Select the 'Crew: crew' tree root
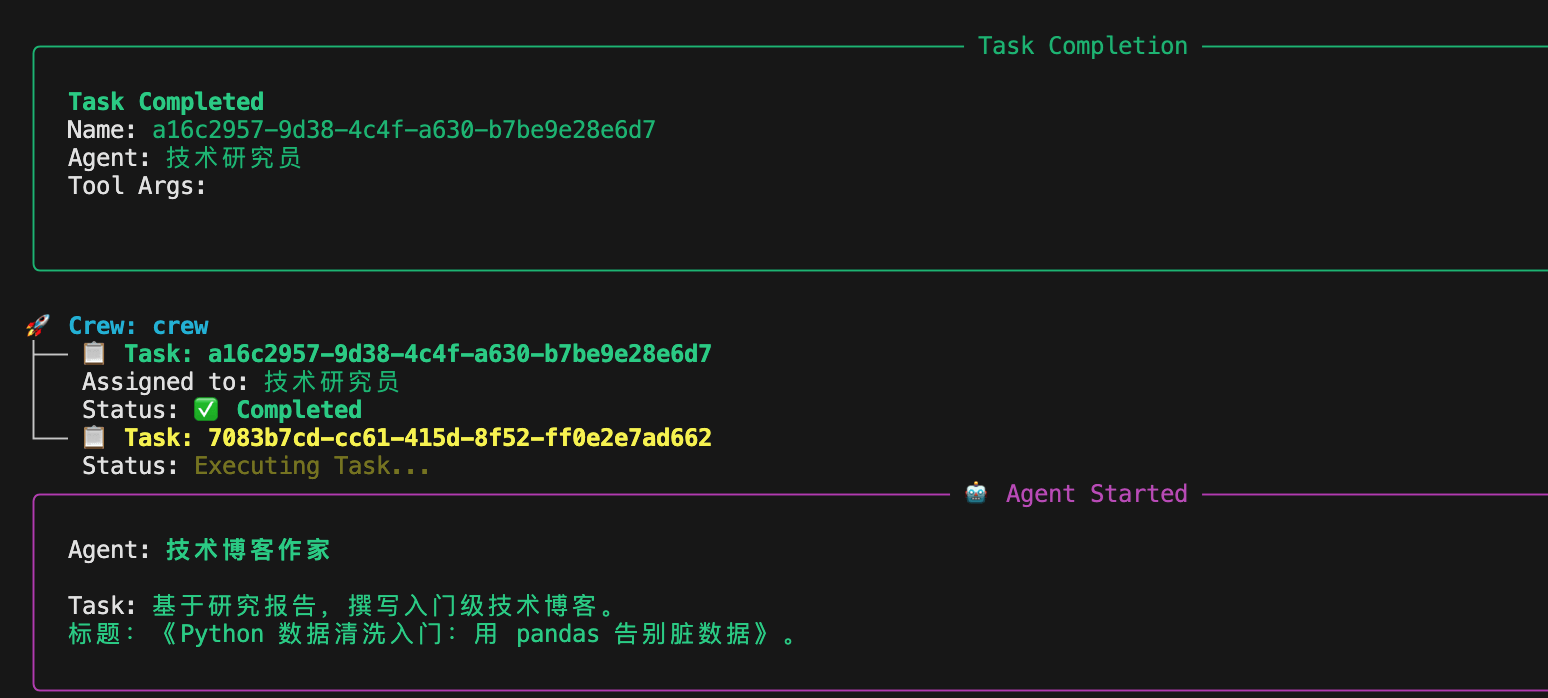This screenshot has width=1548, height=698. click(138, 326)
